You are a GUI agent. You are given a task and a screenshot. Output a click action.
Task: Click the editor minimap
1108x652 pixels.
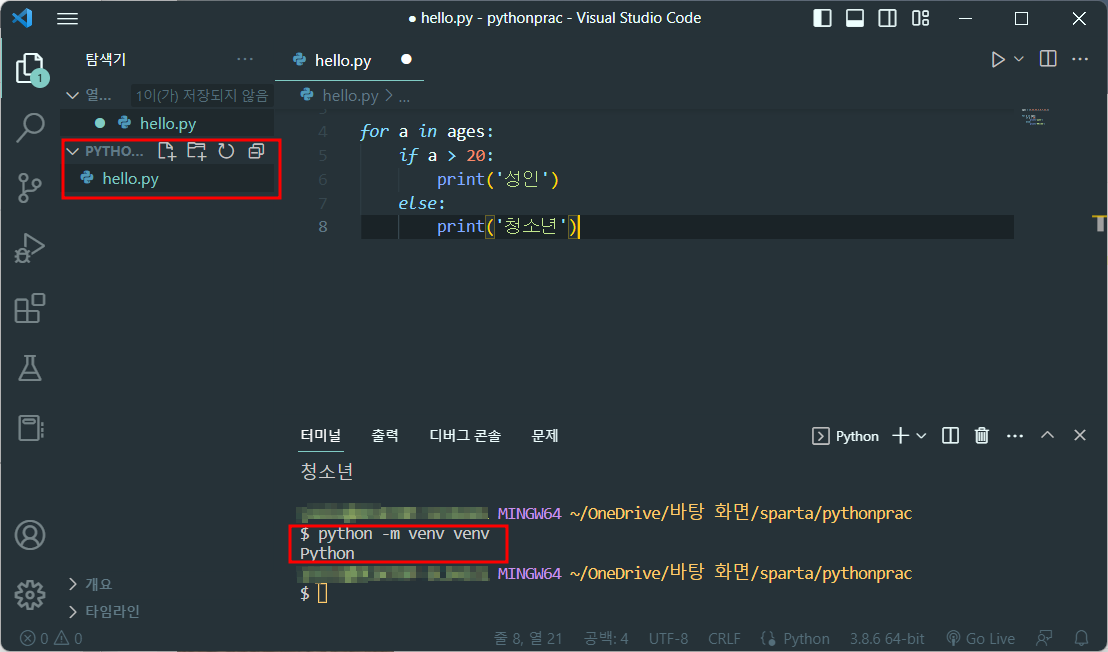[1035, 117]
